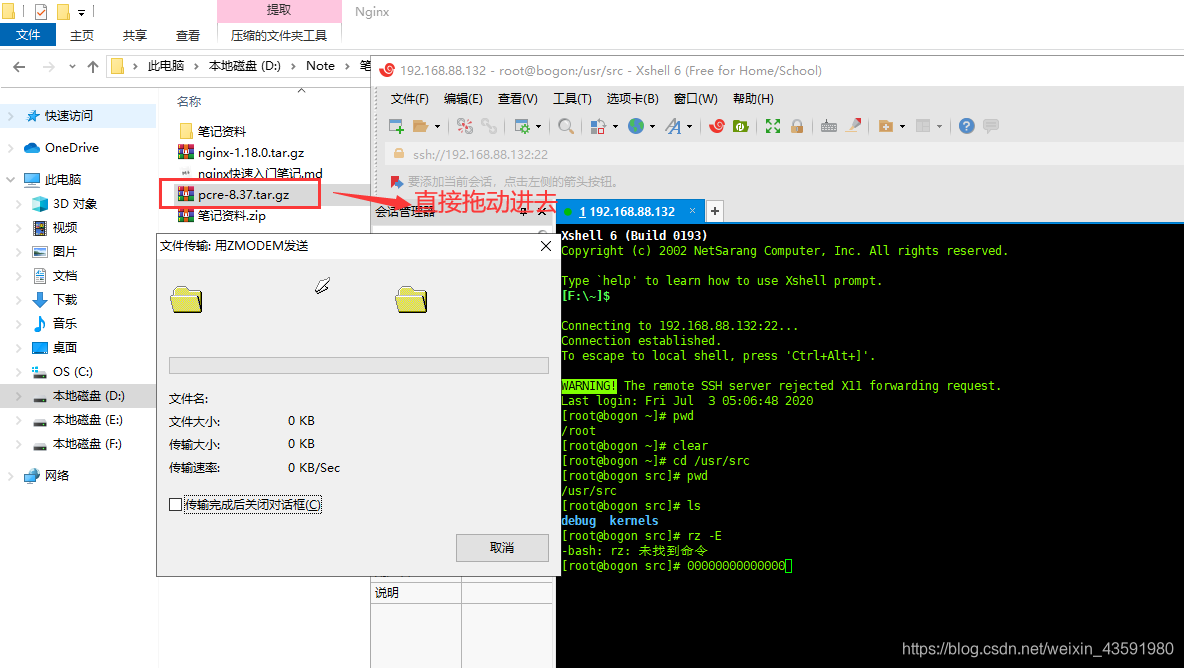Open Xshell help via the blue question-mark icon
Image resolution: width=1184 pixels, height=668 pixels.
click(967, 126)
